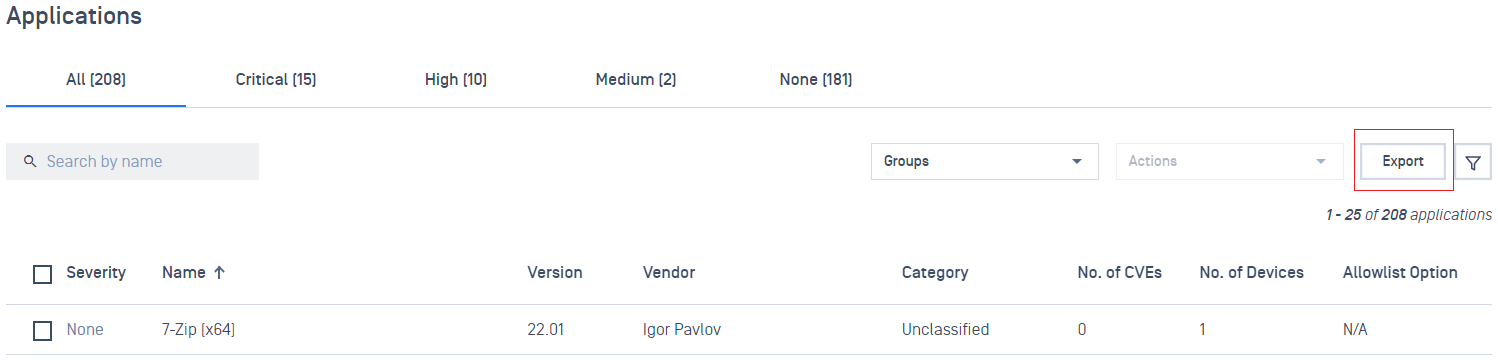Switch to the Critical (15) tab
The width and height of the screenshot is (1498, 360).
[x=276, y=79]
